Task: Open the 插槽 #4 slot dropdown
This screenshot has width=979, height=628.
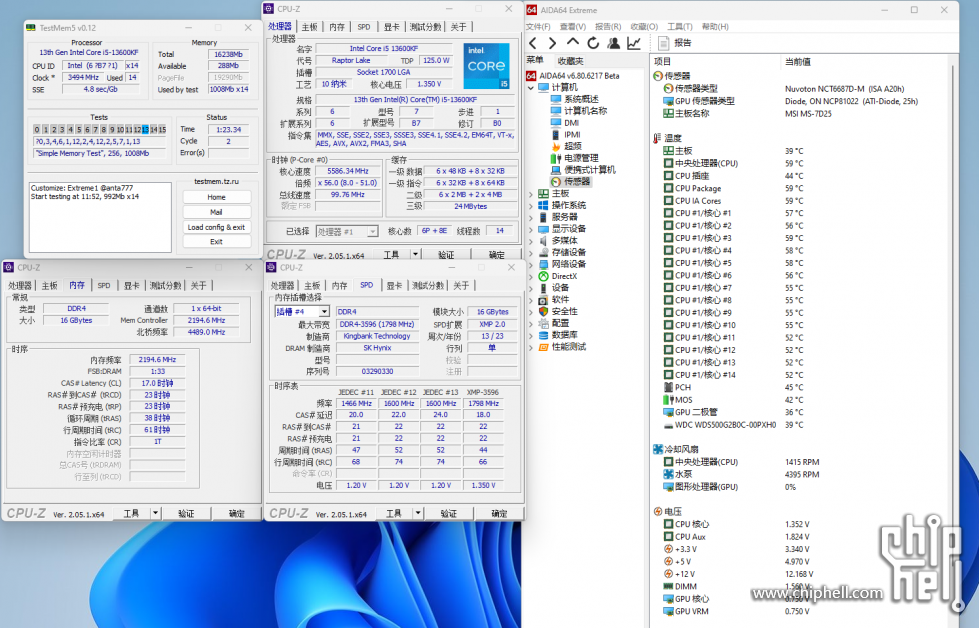Action: (x=324, y=312)
